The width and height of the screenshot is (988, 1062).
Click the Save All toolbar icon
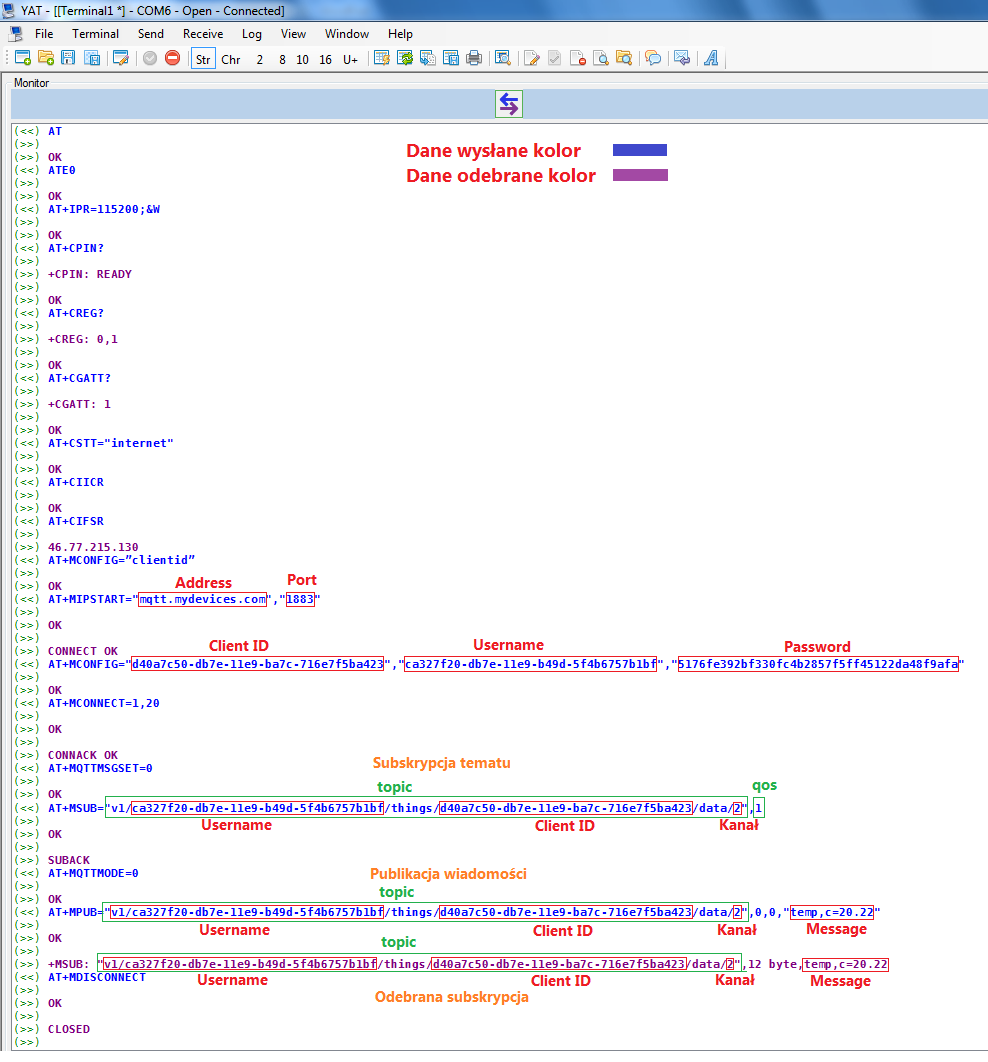point(91,58)
